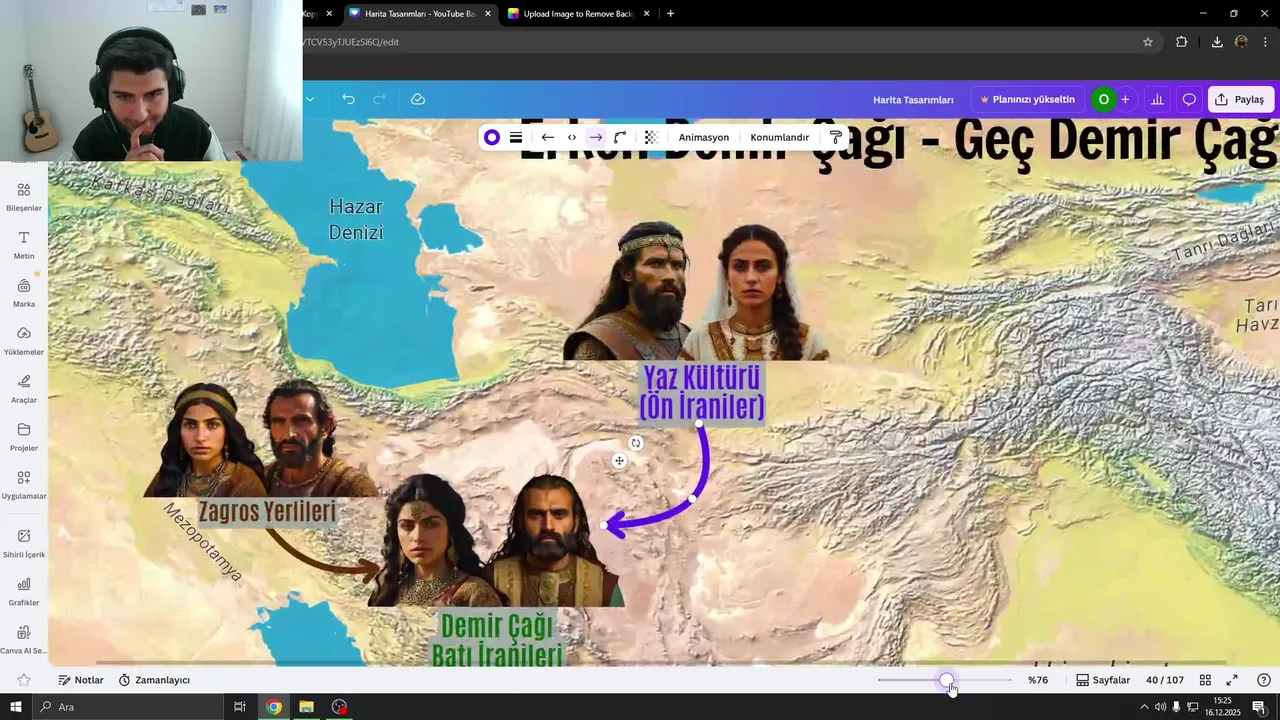
Task: Expand the file menu chevron
Action: click(x=310, y=99)
